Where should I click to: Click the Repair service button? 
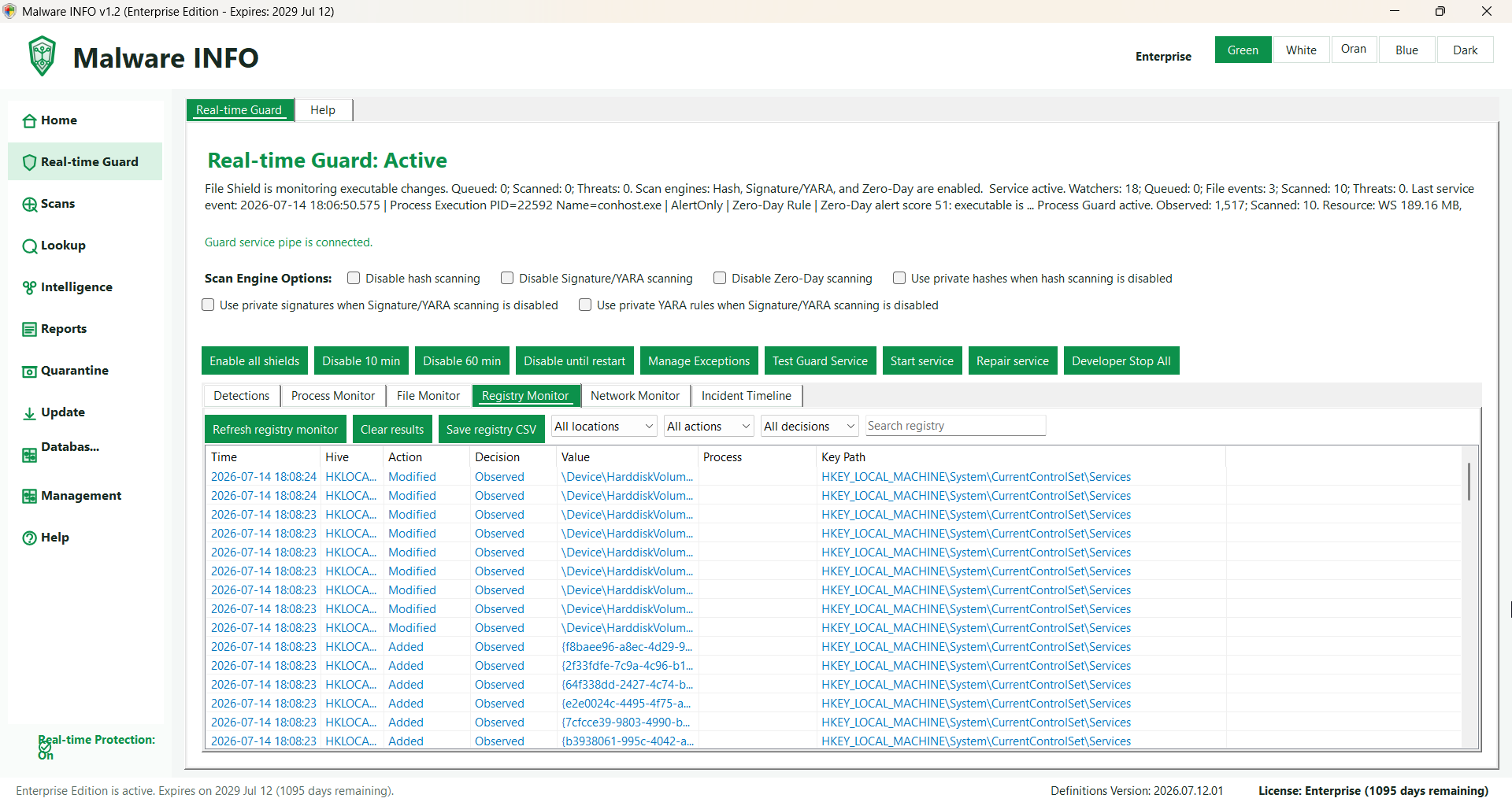(1013, 360)
